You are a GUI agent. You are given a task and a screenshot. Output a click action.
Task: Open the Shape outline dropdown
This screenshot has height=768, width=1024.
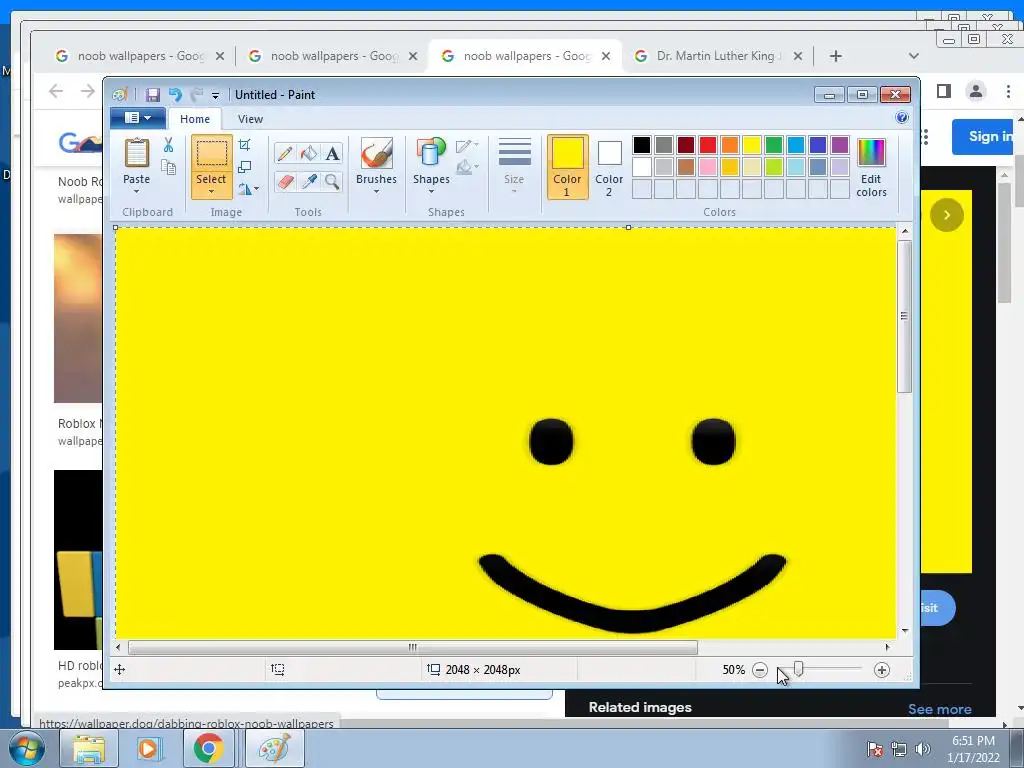pyautogui.click(x=467, y=145)
